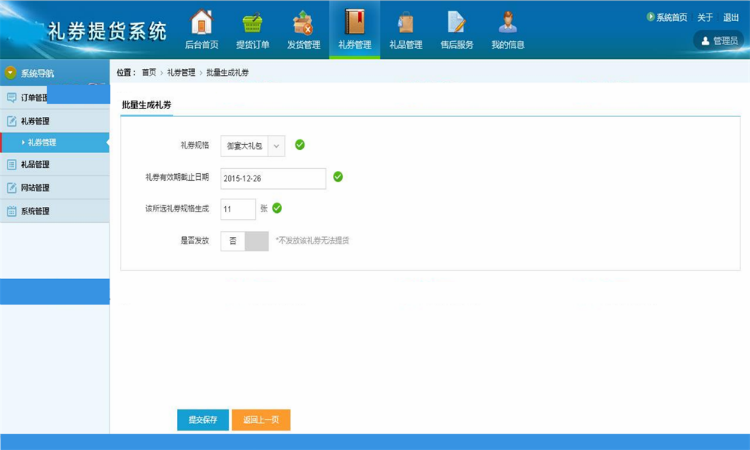Expand 礼品管理 in the sidebar
Screen dimensions: 750x450
click(35, 165)
